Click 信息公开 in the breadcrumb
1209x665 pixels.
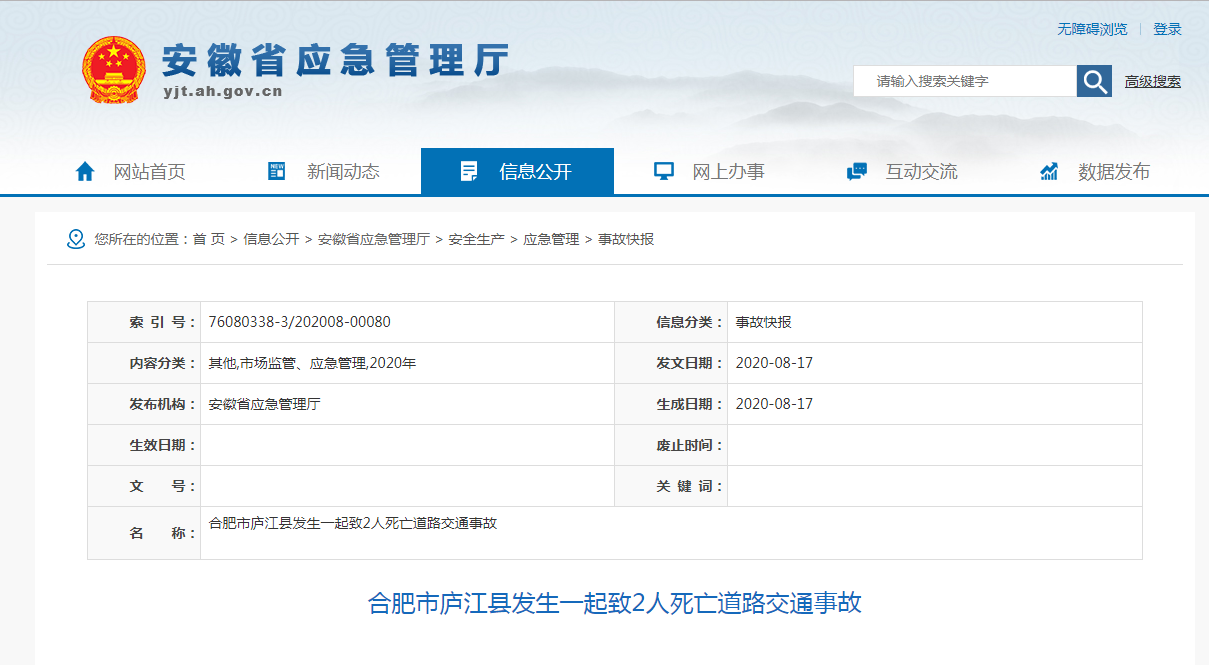coord(271,239)
